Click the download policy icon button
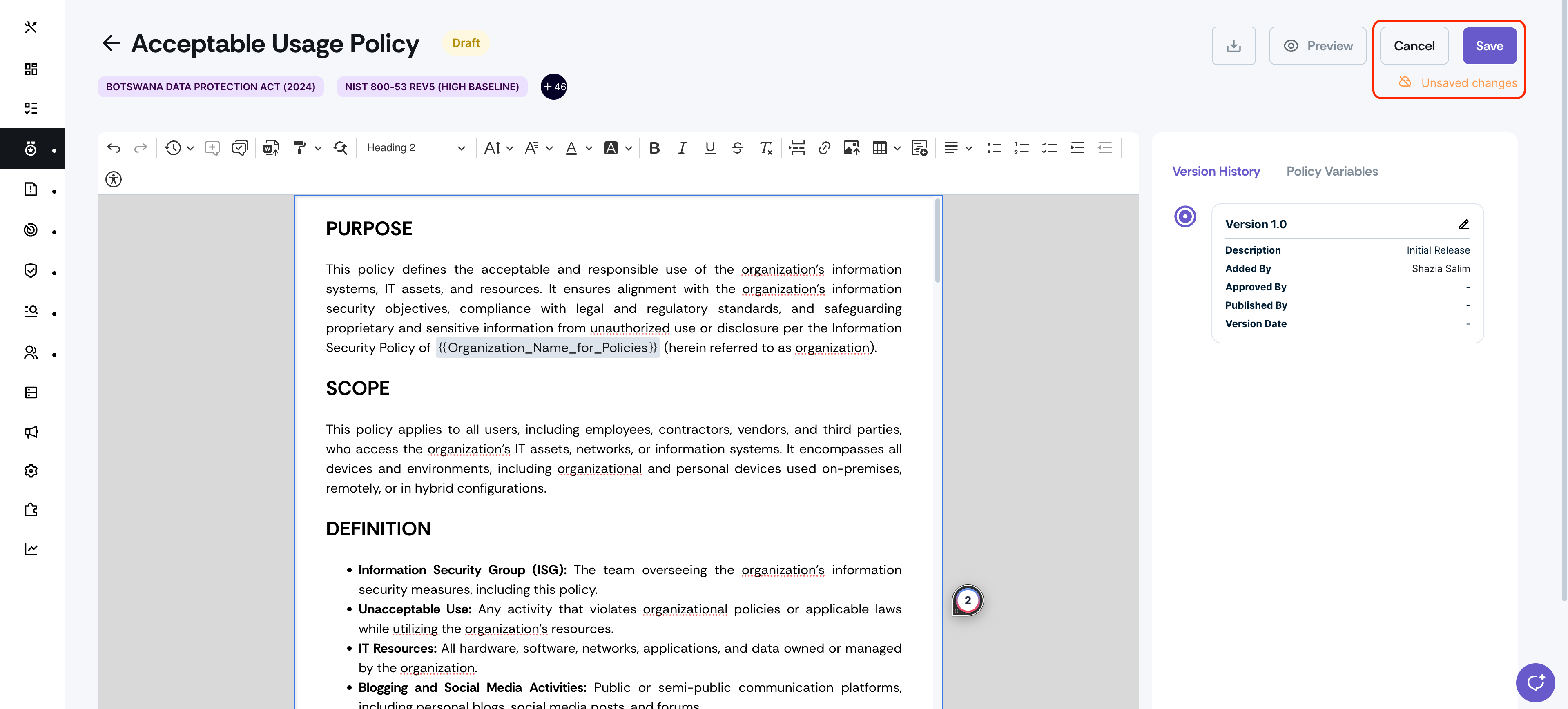This screenshot has width=1568, height=709. coord(1233,46)
